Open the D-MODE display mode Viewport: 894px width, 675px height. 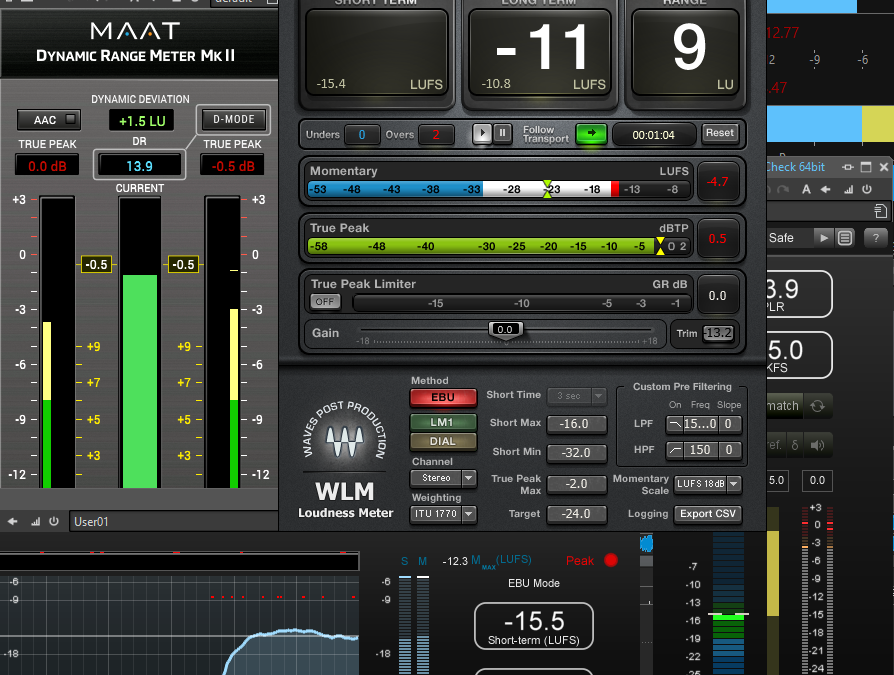(233, 118)
